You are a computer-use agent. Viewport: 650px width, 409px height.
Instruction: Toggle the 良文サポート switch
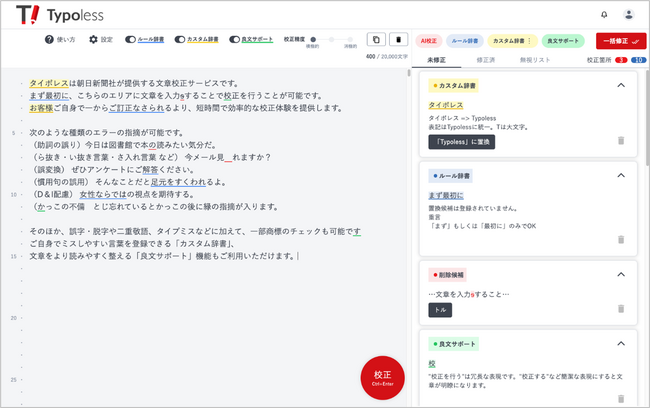[234, 40]
